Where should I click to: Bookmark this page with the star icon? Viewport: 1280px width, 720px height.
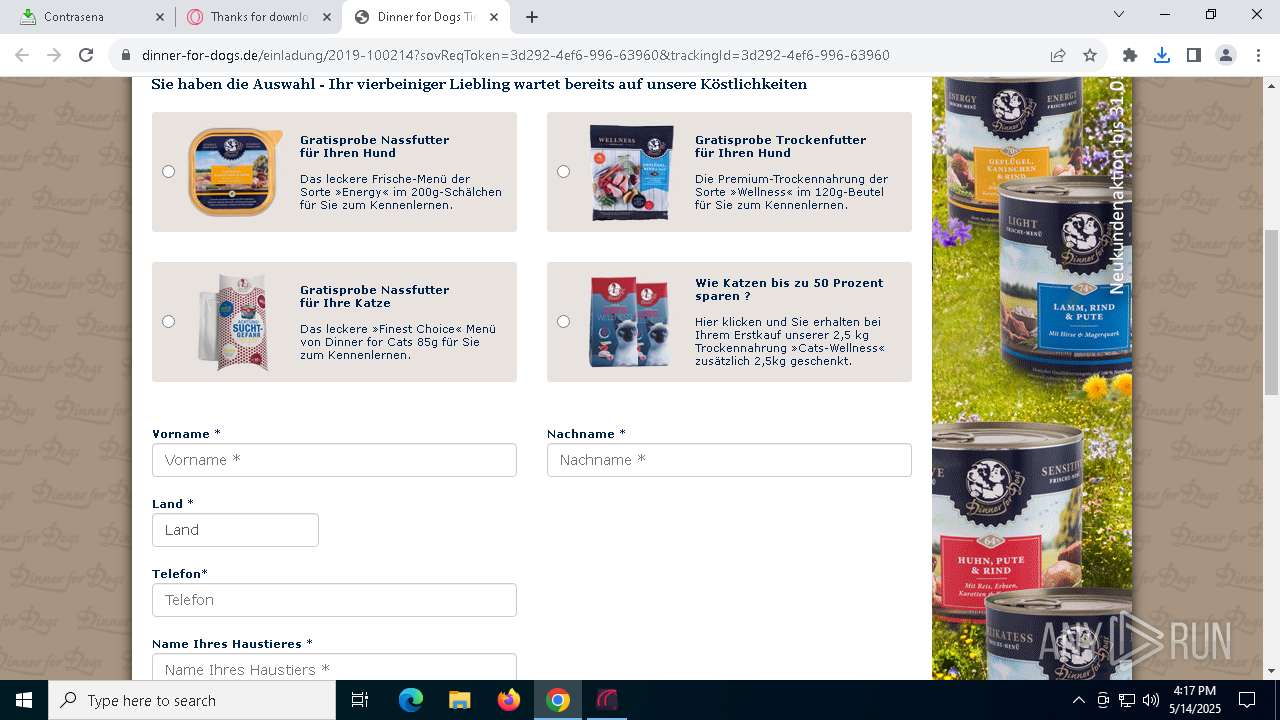[x=1090, y=56]
